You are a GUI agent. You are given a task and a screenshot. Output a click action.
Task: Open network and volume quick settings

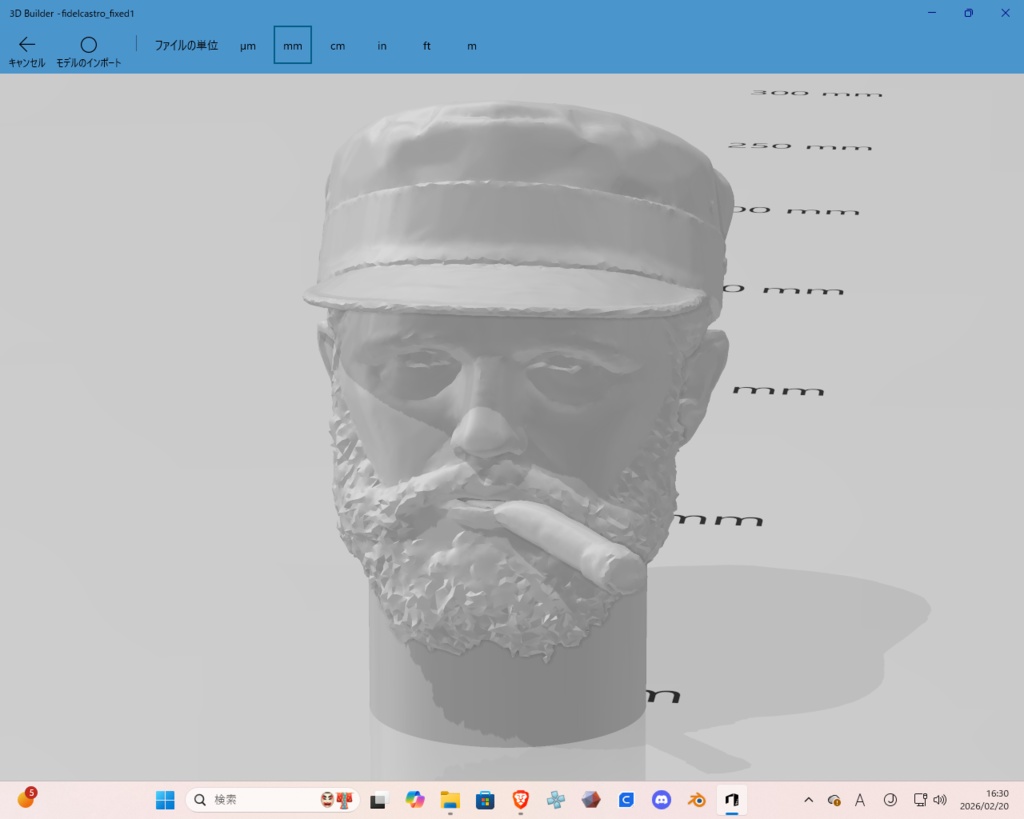tap(930, 799)
